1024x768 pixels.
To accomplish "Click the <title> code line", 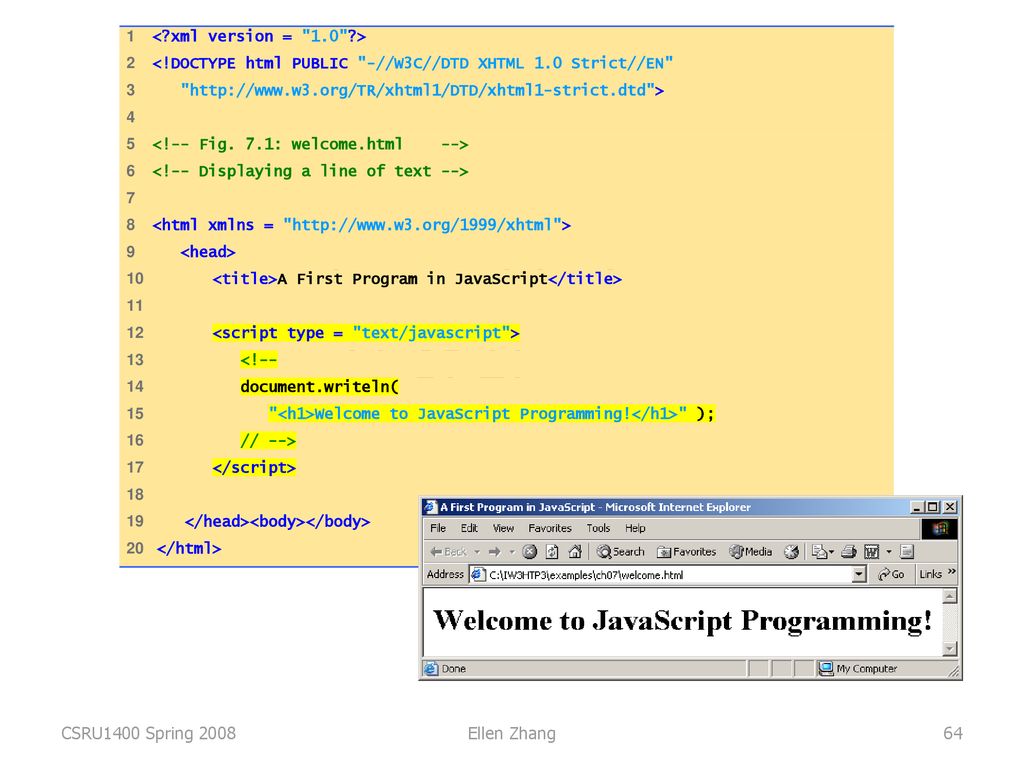I will pyautogui.click(x=417, y=279).
